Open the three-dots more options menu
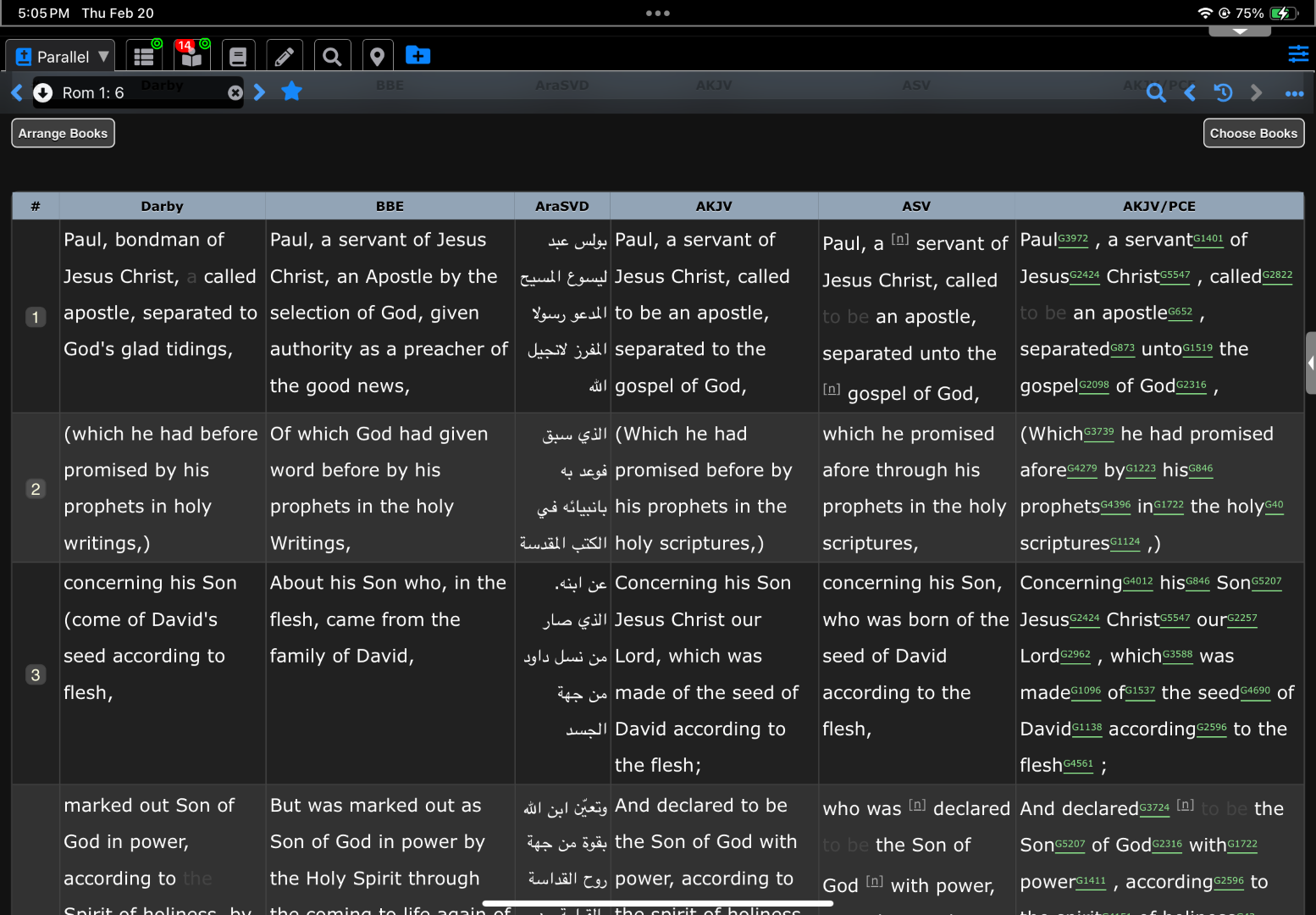 tap(1293, 93)
